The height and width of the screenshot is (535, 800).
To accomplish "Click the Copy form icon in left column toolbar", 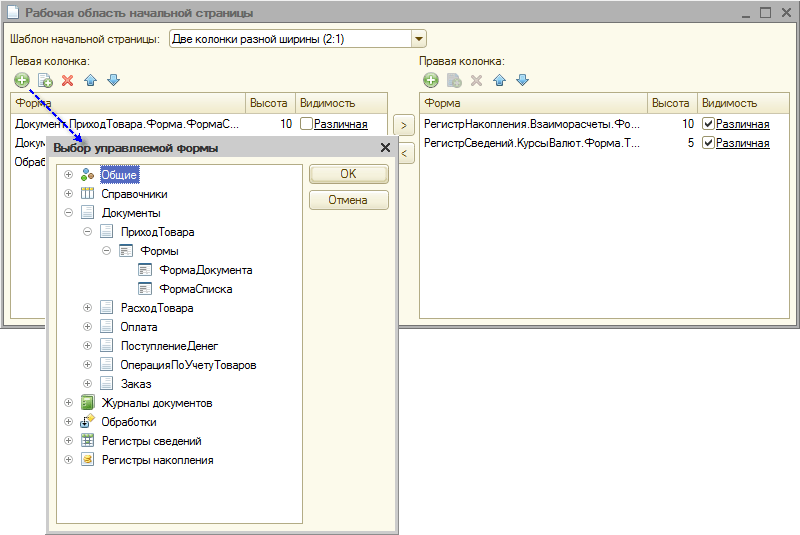I will (x=45, y=80).
